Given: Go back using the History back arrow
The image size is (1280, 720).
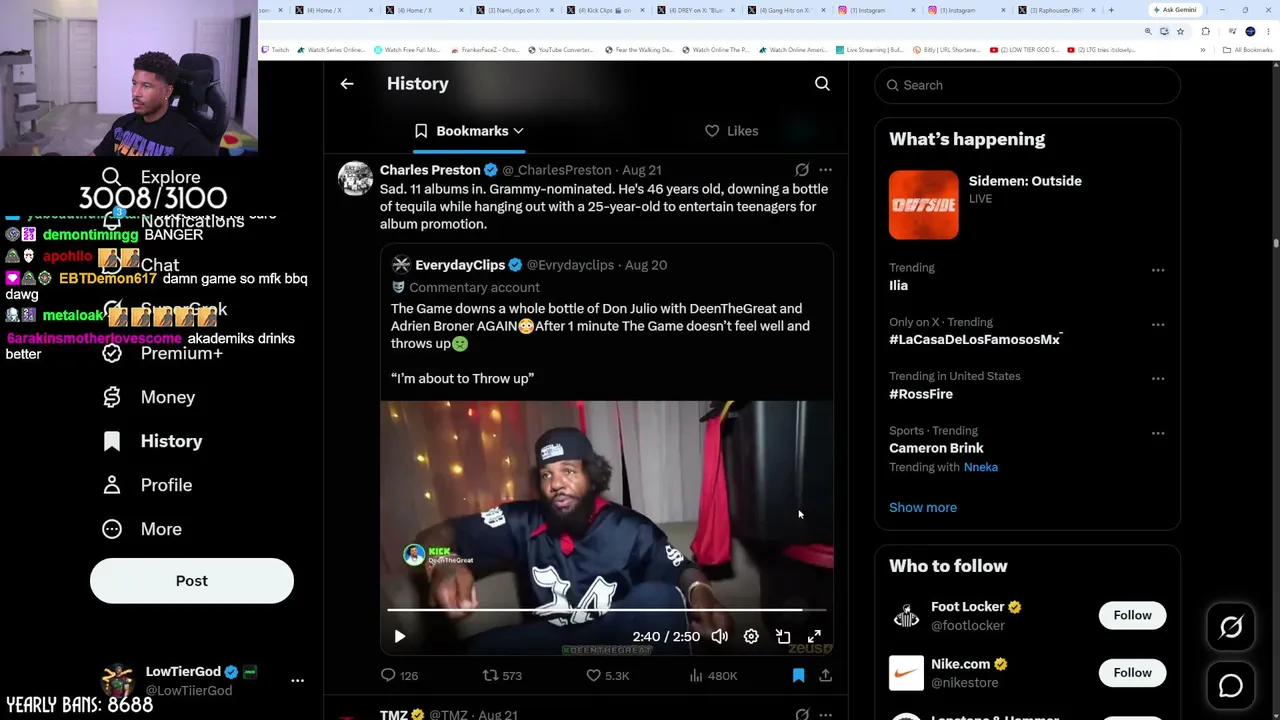Looking at the screenshot, I should [347, 84].
